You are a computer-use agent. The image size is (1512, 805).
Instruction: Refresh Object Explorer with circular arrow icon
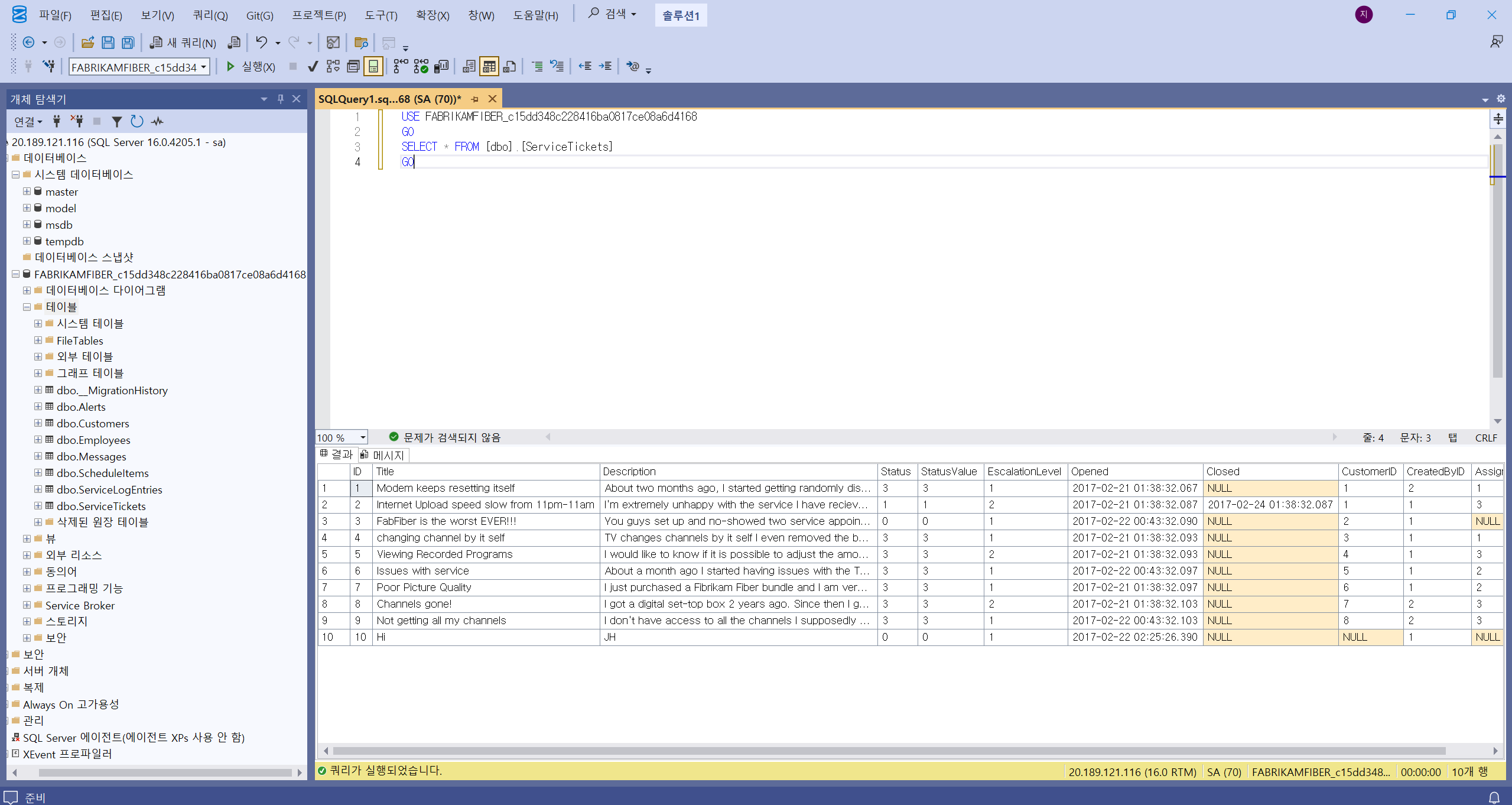tap(136, 122)
